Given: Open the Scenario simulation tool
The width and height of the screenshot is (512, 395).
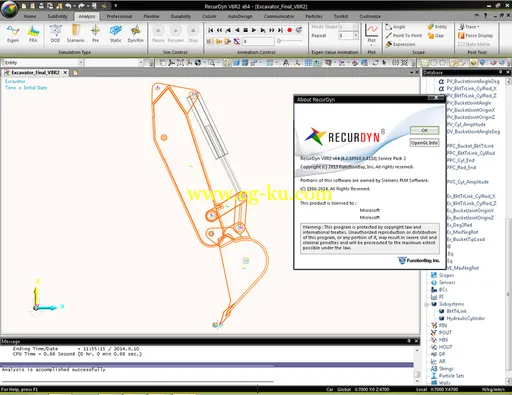Looking at the screenshot, I should pyautogui.click(x=75, y=33).
